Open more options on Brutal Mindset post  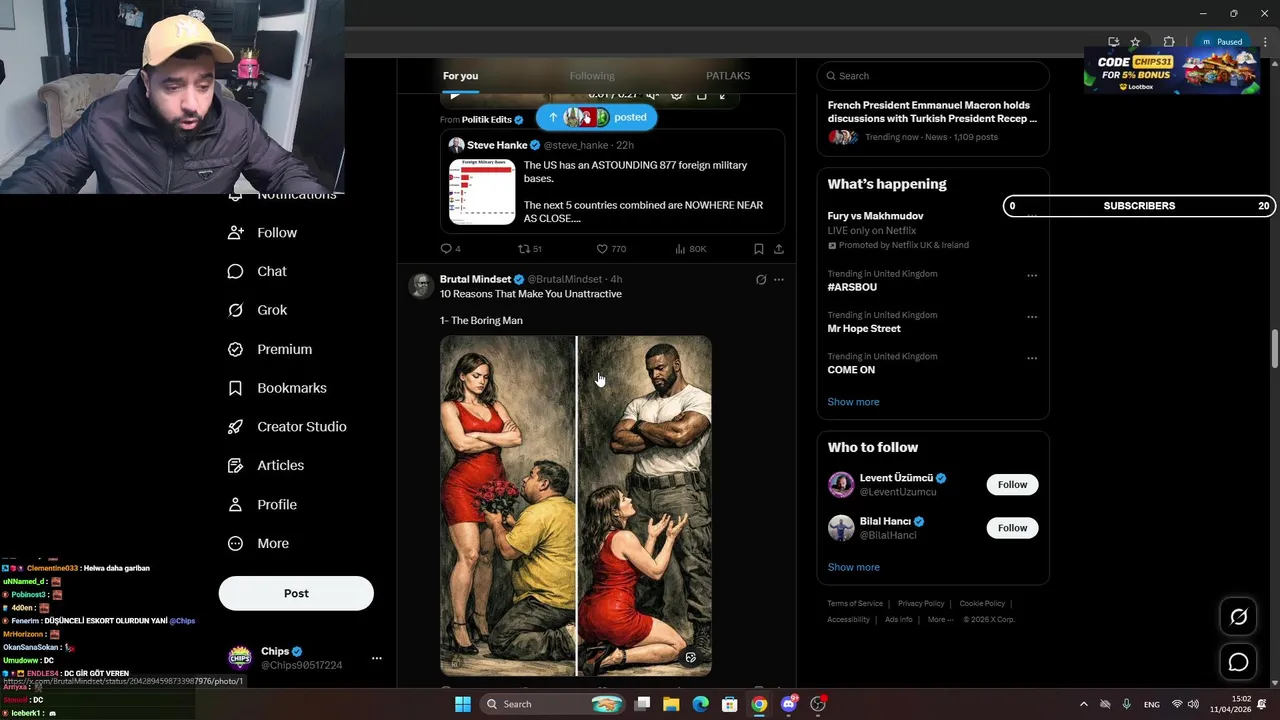coord(779,280)
